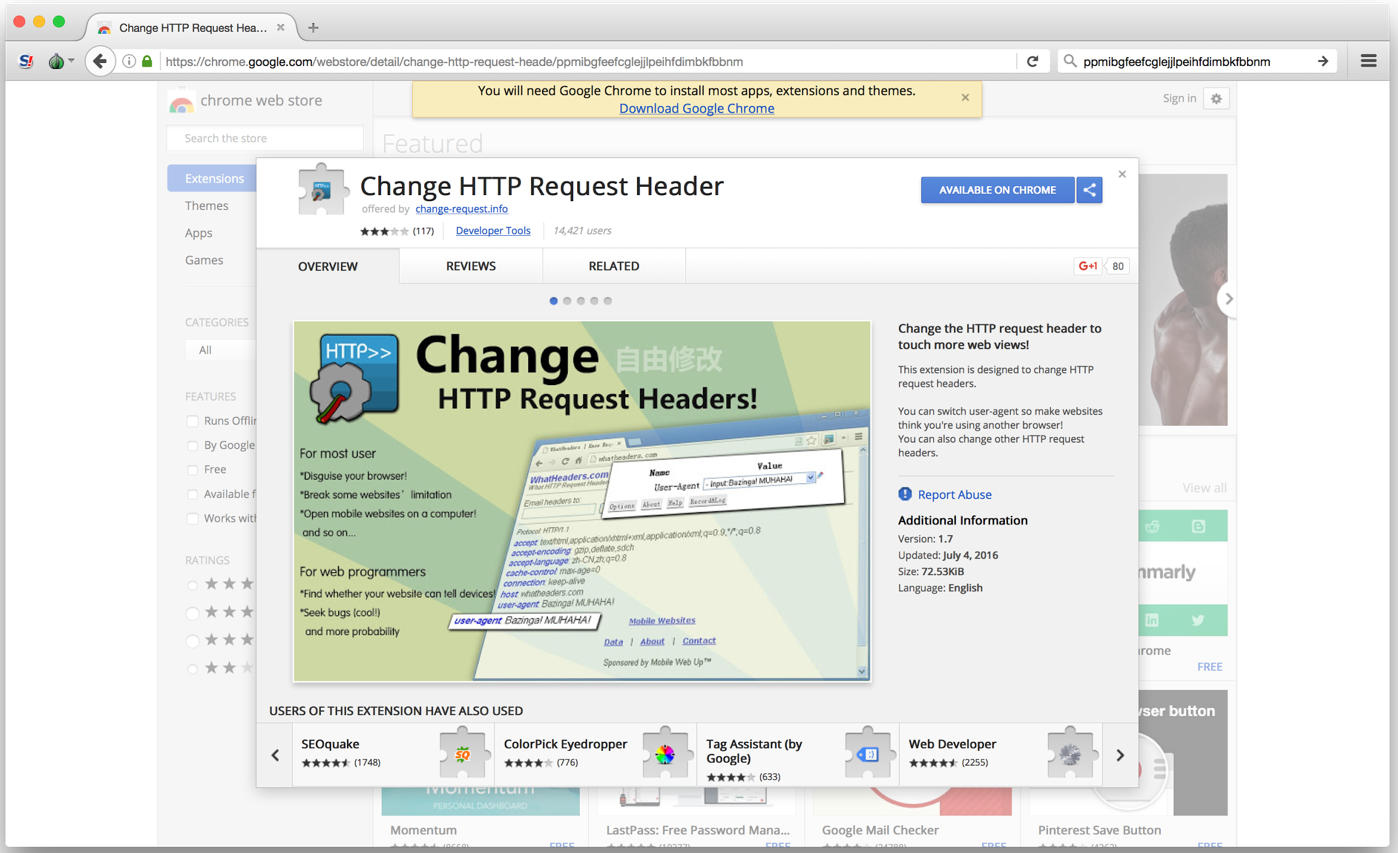
Task: Click the Web Store settings gear icon
Action: coord(1216,98)
